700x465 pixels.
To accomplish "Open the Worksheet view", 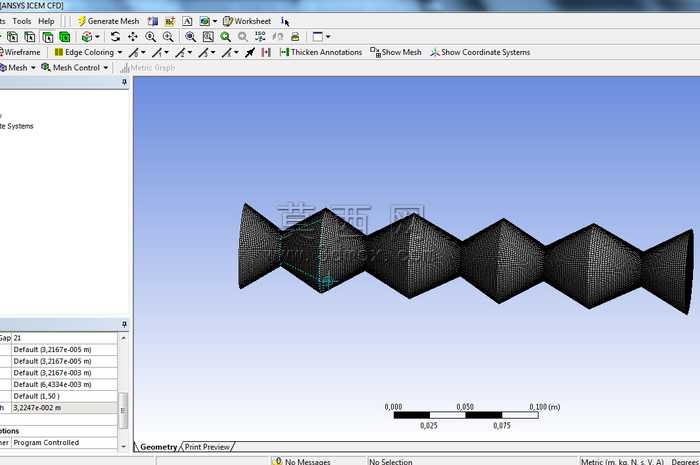I will pyautogui.click(x=247, y=21).
